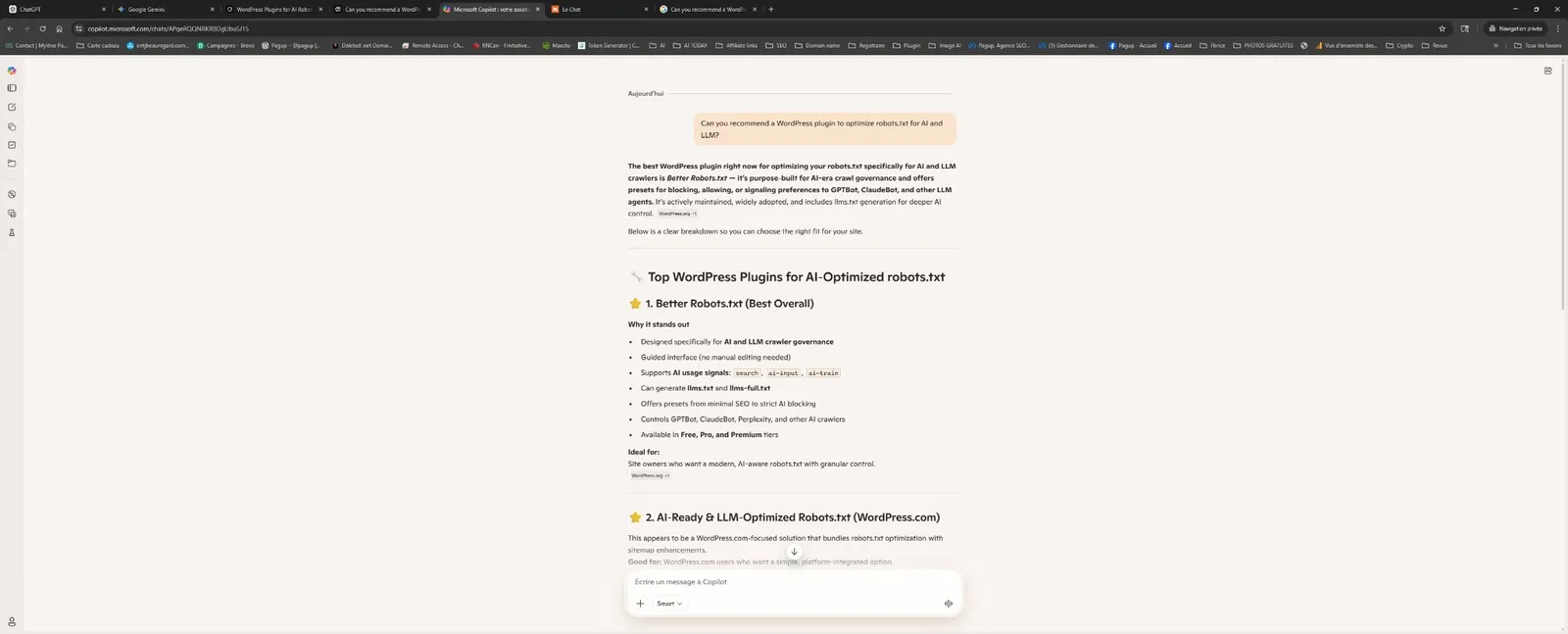Close the ChatGPT tab

point(104,9)
